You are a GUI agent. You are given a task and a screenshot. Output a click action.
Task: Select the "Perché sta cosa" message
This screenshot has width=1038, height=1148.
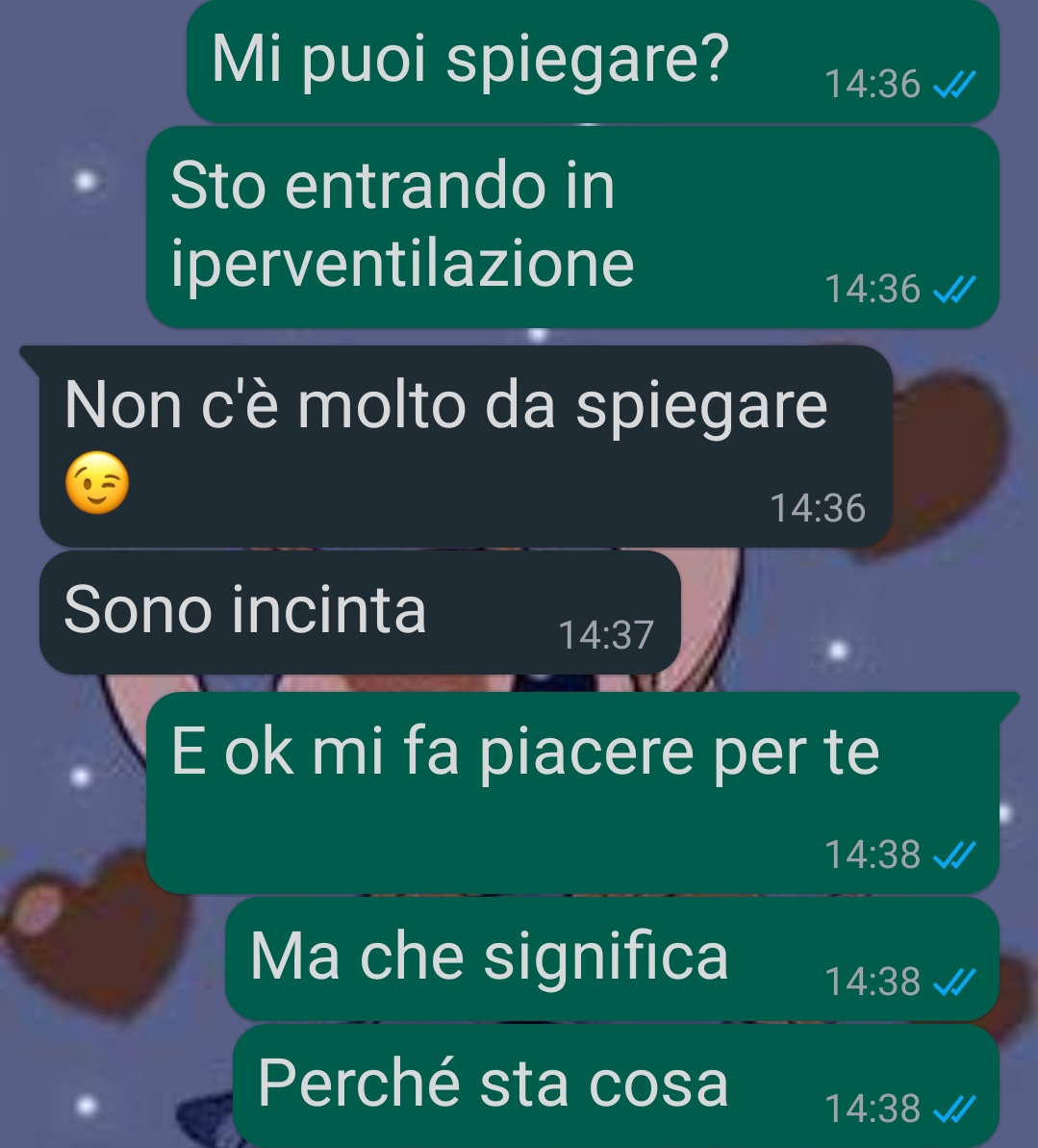pyautogui.click(x=617, y=1085)
